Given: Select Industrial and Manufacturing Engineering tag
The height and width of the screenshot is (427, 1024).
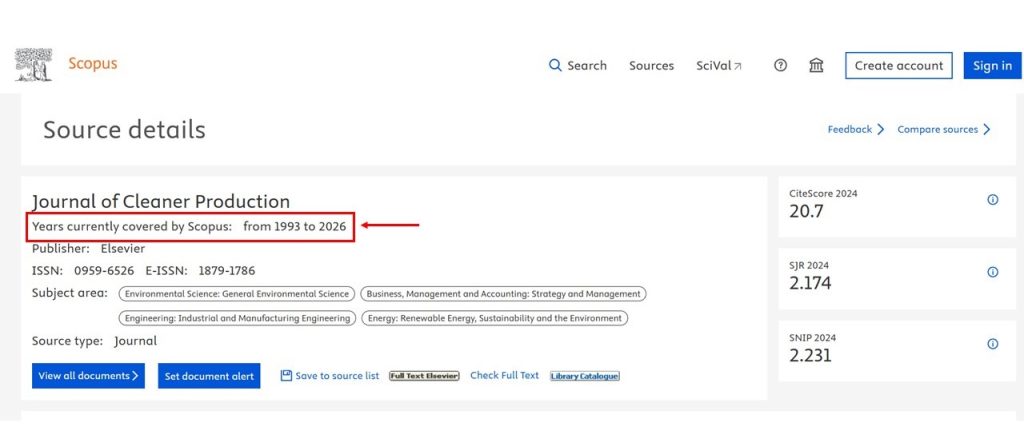Looking at the screenshot, I should (x=237, y=318).
